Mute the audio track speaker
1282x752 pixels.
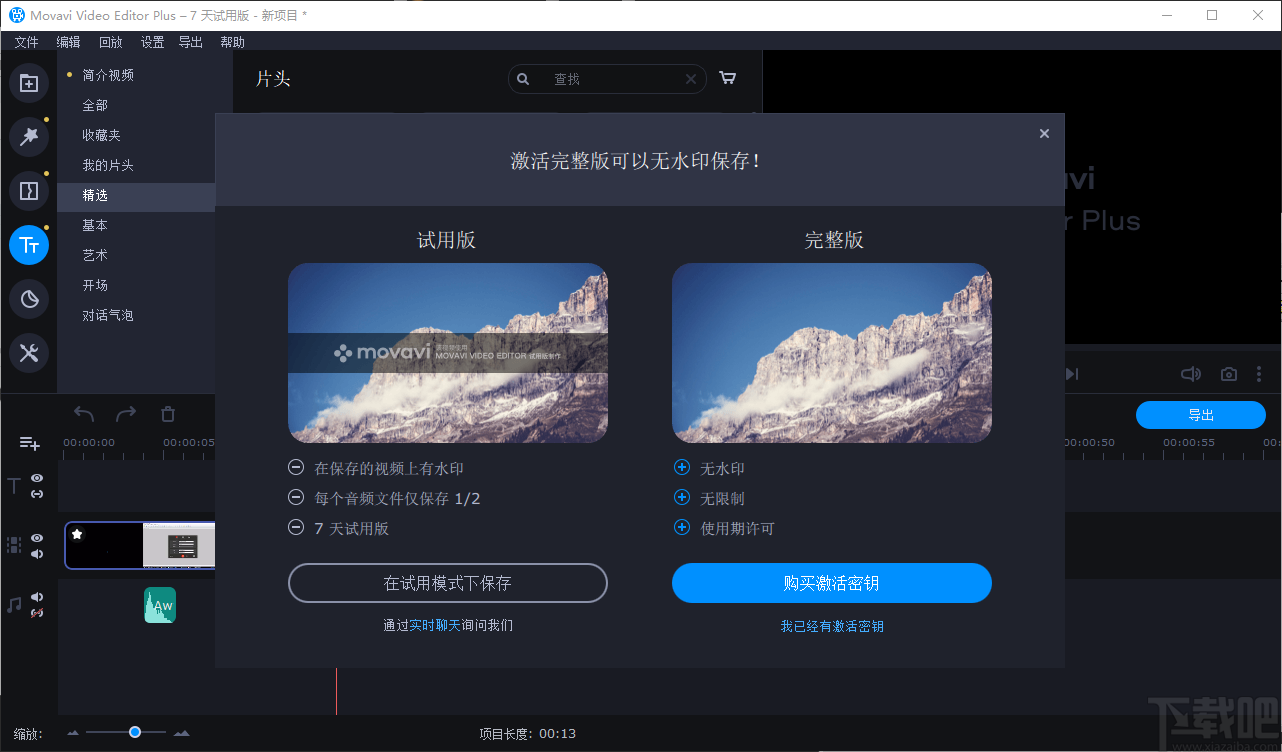pos(37,597)
